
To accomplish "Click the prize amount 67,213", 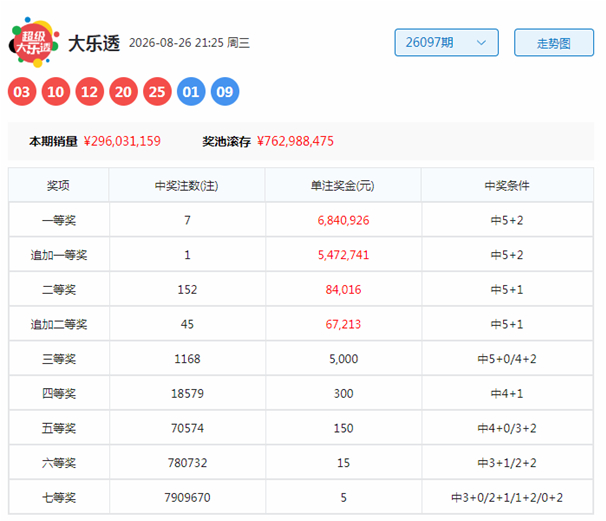I will coord(343,324).
